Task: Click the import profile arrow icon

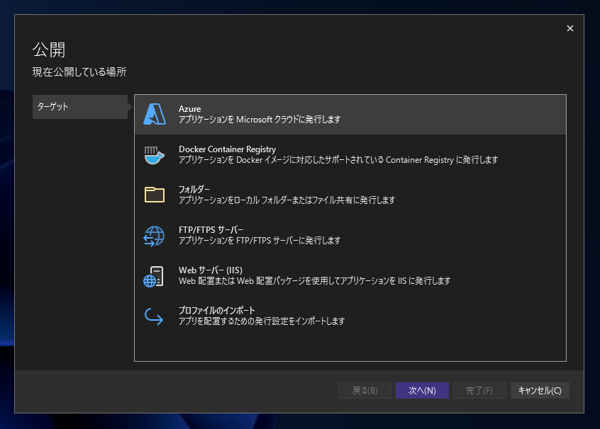Action: 154,316
